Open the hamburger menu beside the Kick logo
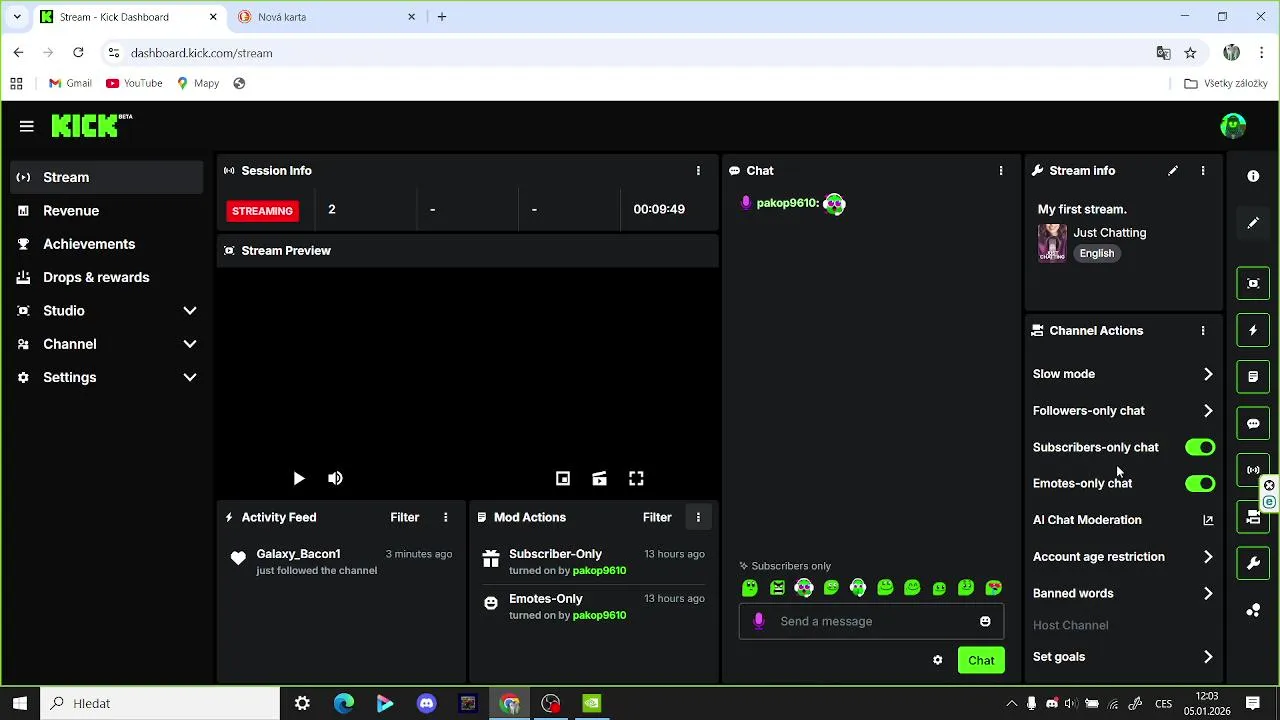 tap(27, 126)
